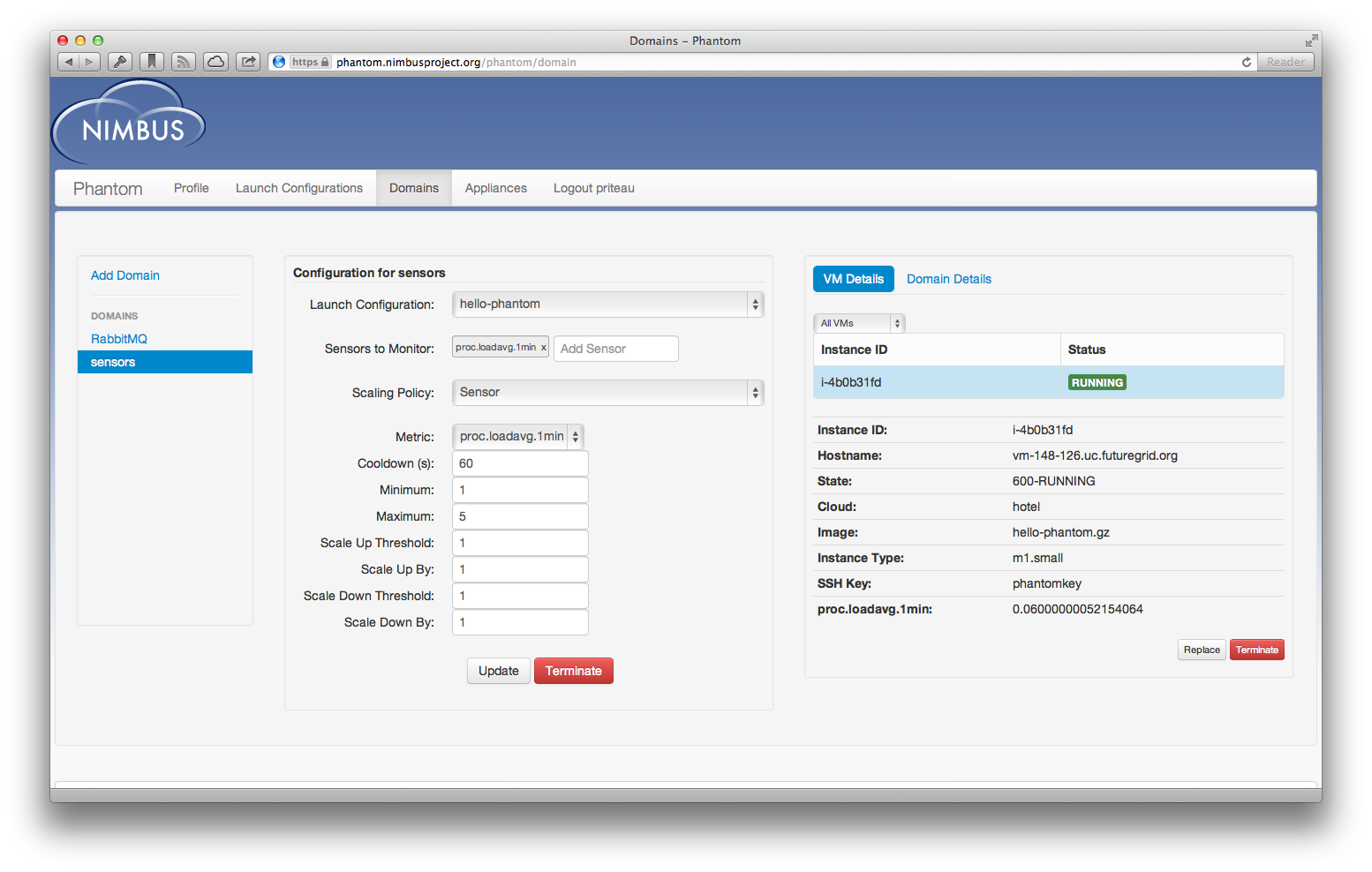Click the https lock indicator
This screenshot has height=872, width=1372.
coord(310,62)
